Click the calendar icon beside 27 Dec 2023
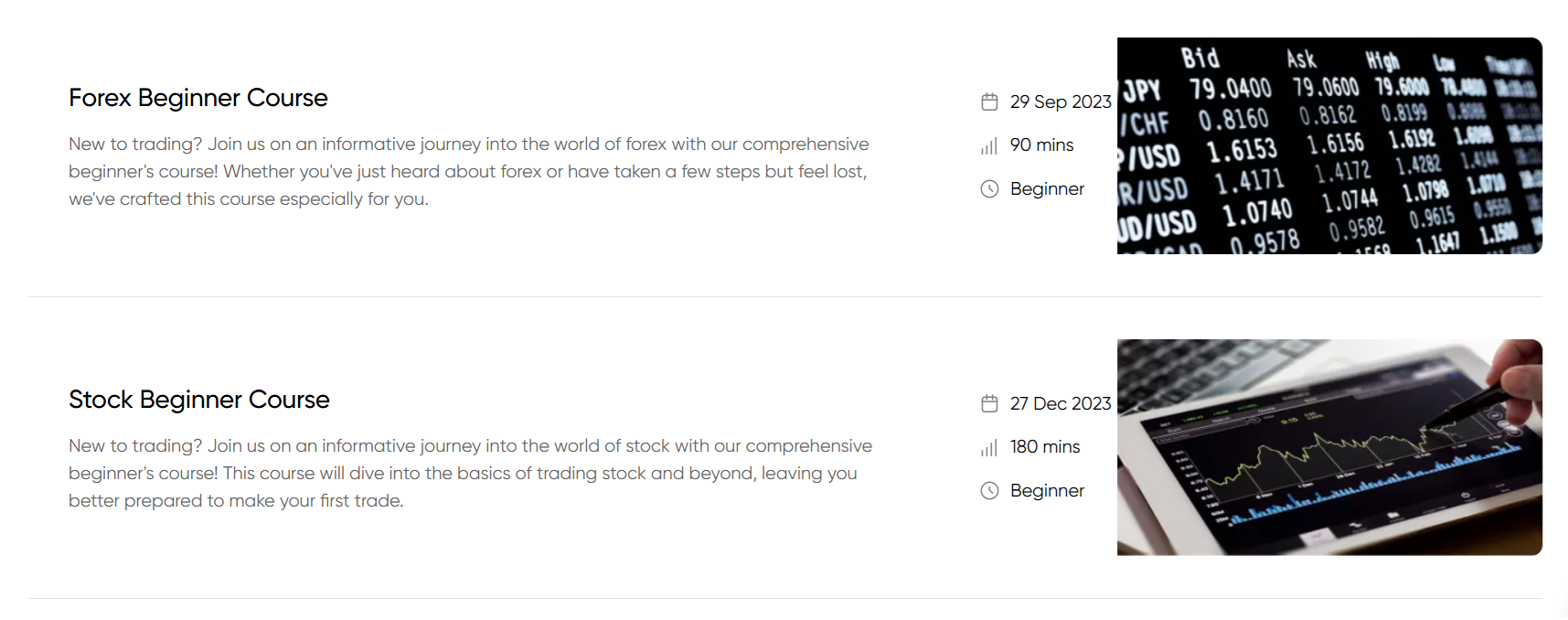 tap(989, 403)
